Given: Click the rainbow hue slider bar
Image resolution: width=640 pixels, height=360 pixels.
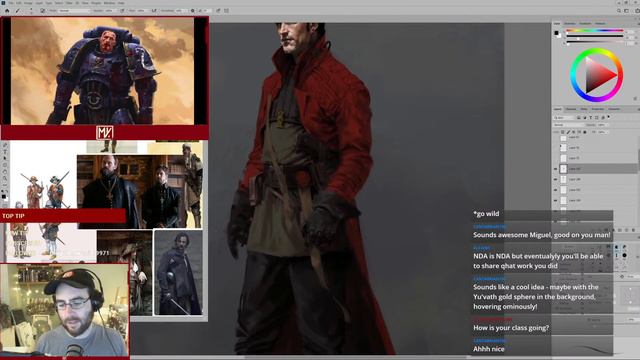Looking at the screenshot, I should click(595, 30).
